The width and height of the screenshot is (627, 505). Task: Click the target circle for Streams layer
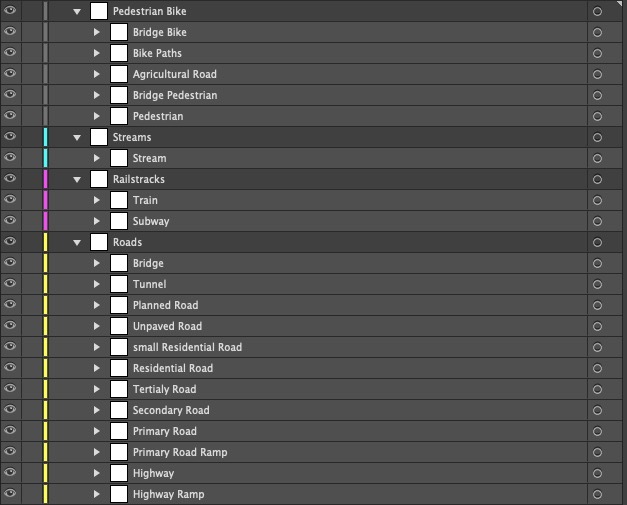597,138
